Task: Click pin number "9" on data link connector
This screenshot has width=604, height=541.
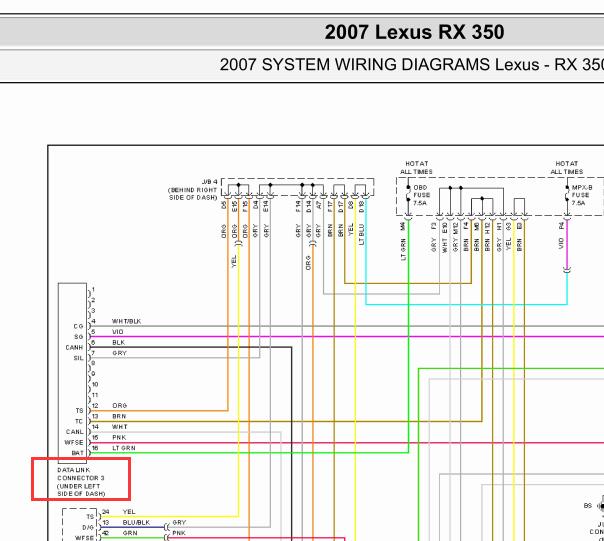Action: tap(93, 374)
